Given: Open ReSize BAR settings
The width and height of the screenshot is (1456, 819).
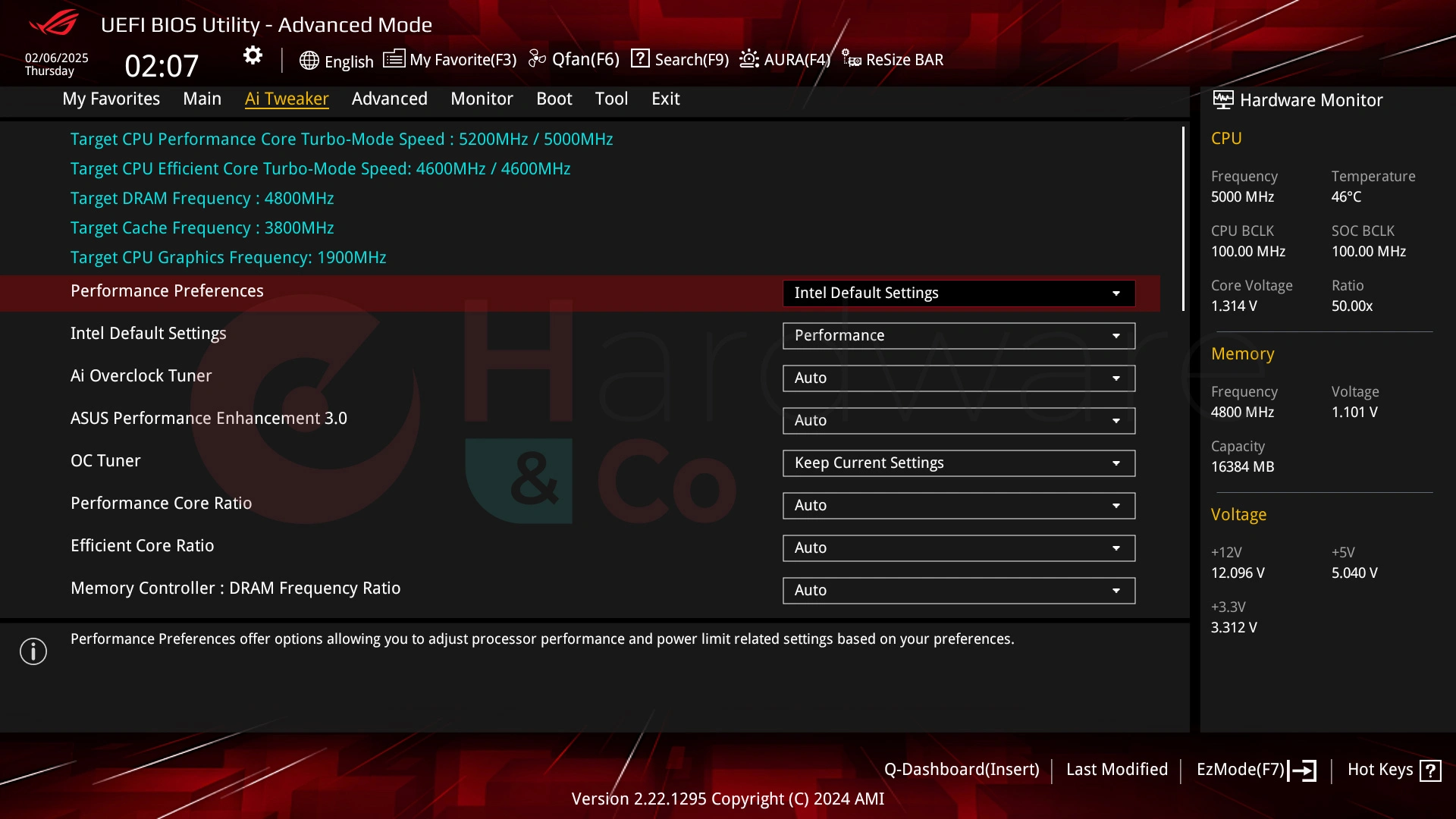Looking at the screenshot, I should pyautogui.click(x=893, y=59).
